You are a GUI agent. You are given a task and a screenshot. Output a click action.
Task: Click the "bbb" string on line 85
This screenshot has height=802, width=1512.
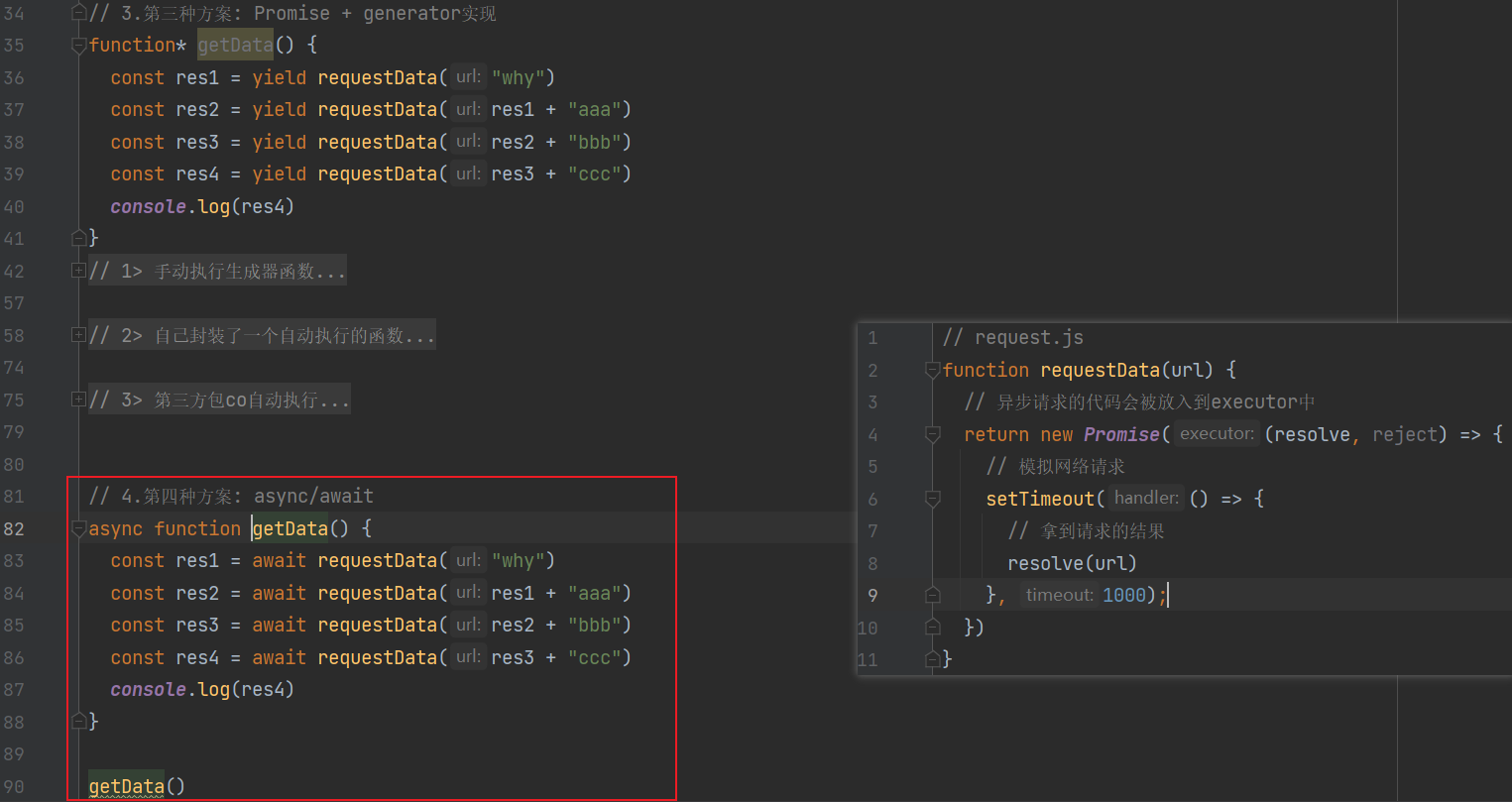point(594,625)
